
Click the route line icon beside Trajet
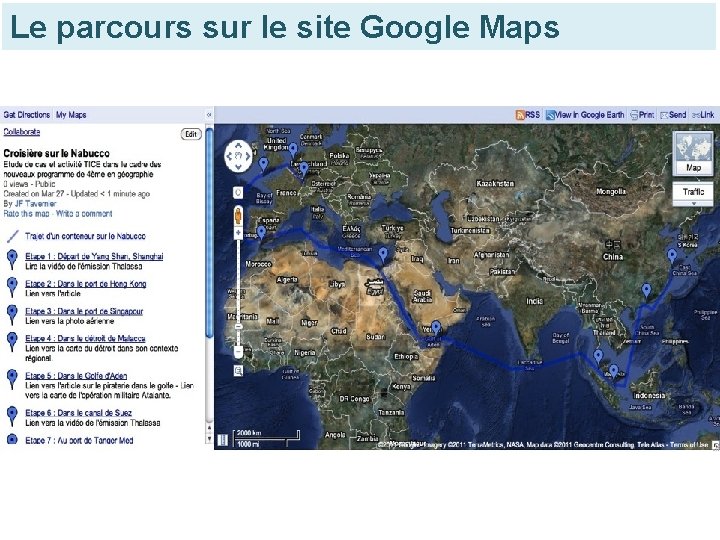[x=12, y=236]
